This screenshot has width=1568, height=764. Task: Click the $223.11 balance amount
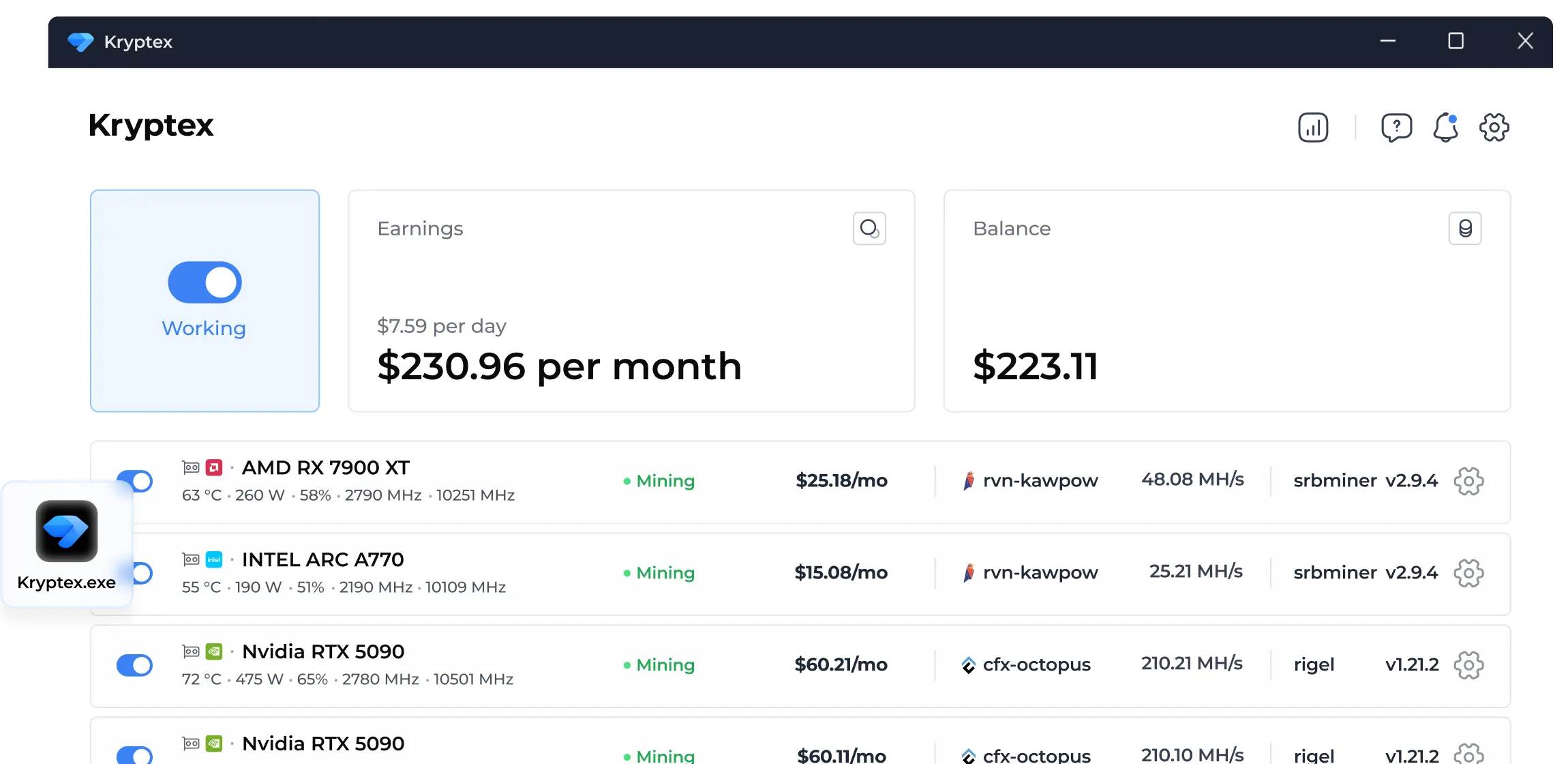tap(1036, 366)
